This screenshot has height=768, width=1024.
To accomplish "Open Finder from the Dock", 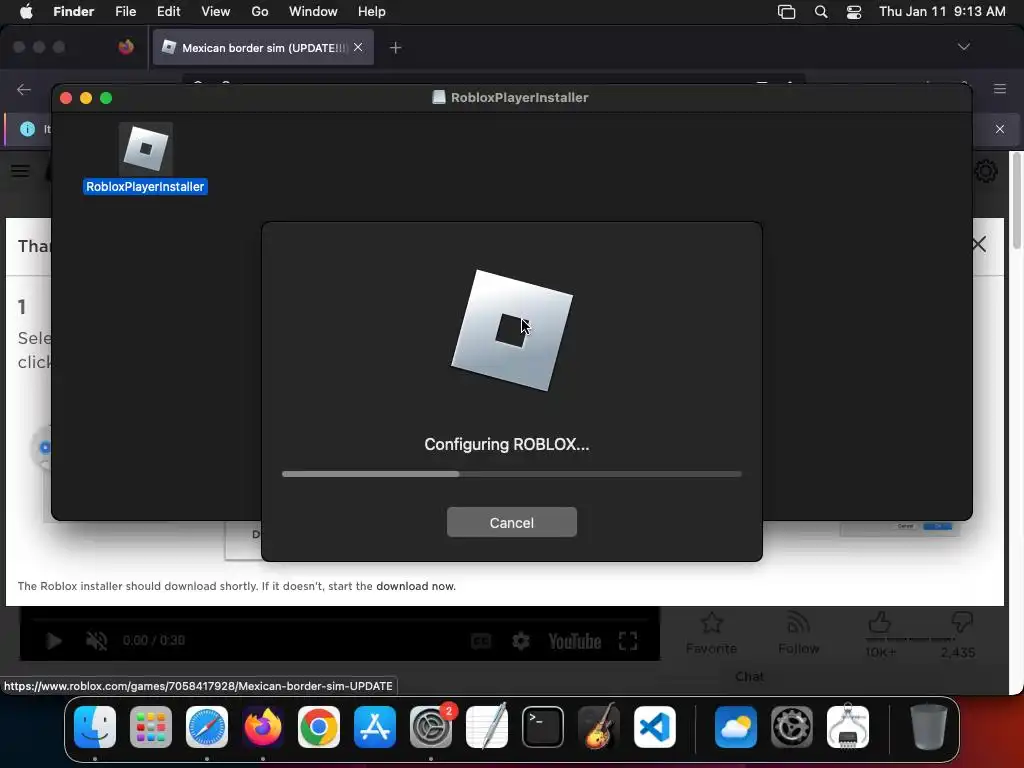I will [95, 727].
